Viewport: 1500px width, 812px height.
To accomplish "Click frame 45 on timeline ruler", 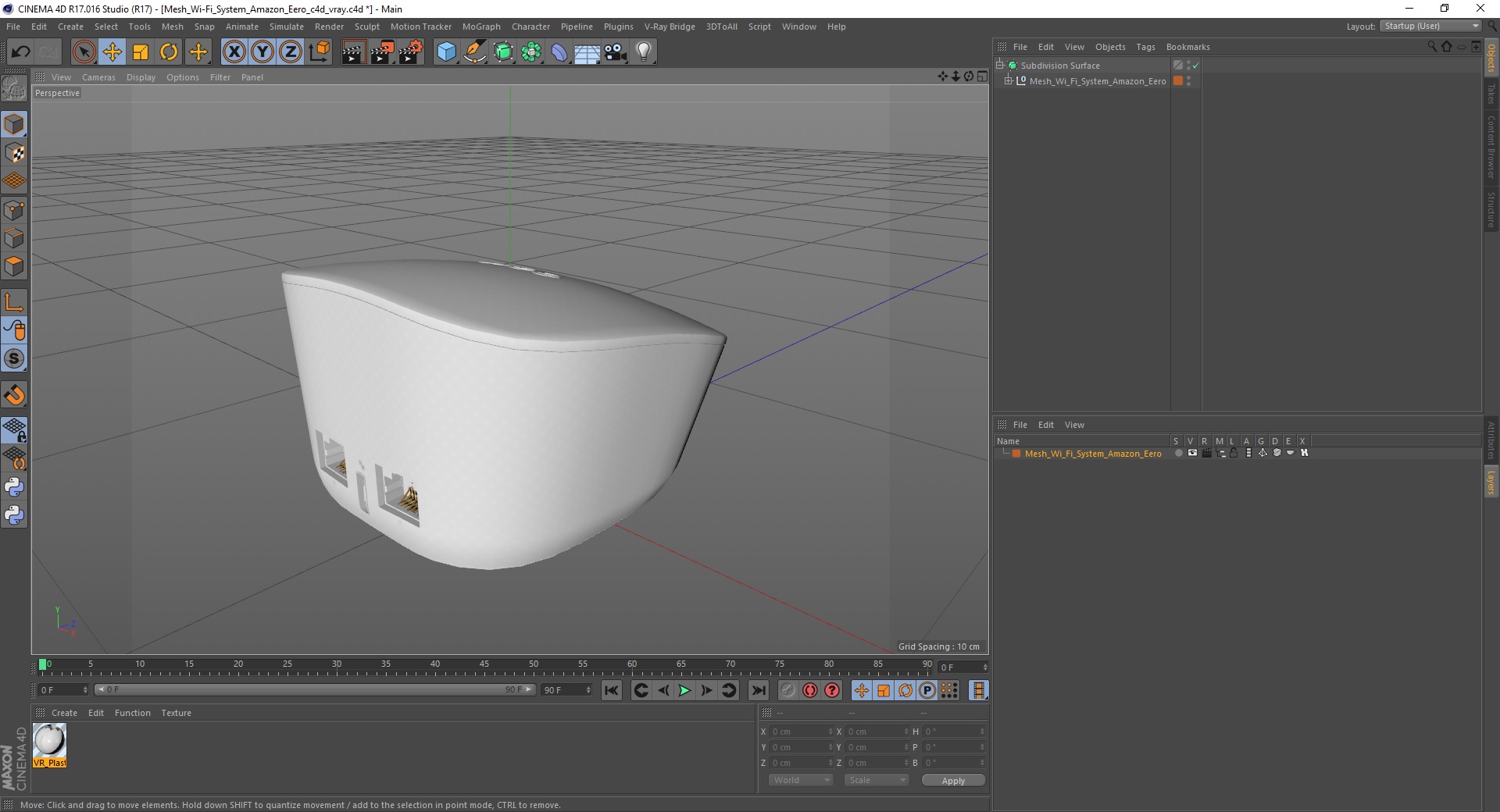I will (x=484, y=666).
